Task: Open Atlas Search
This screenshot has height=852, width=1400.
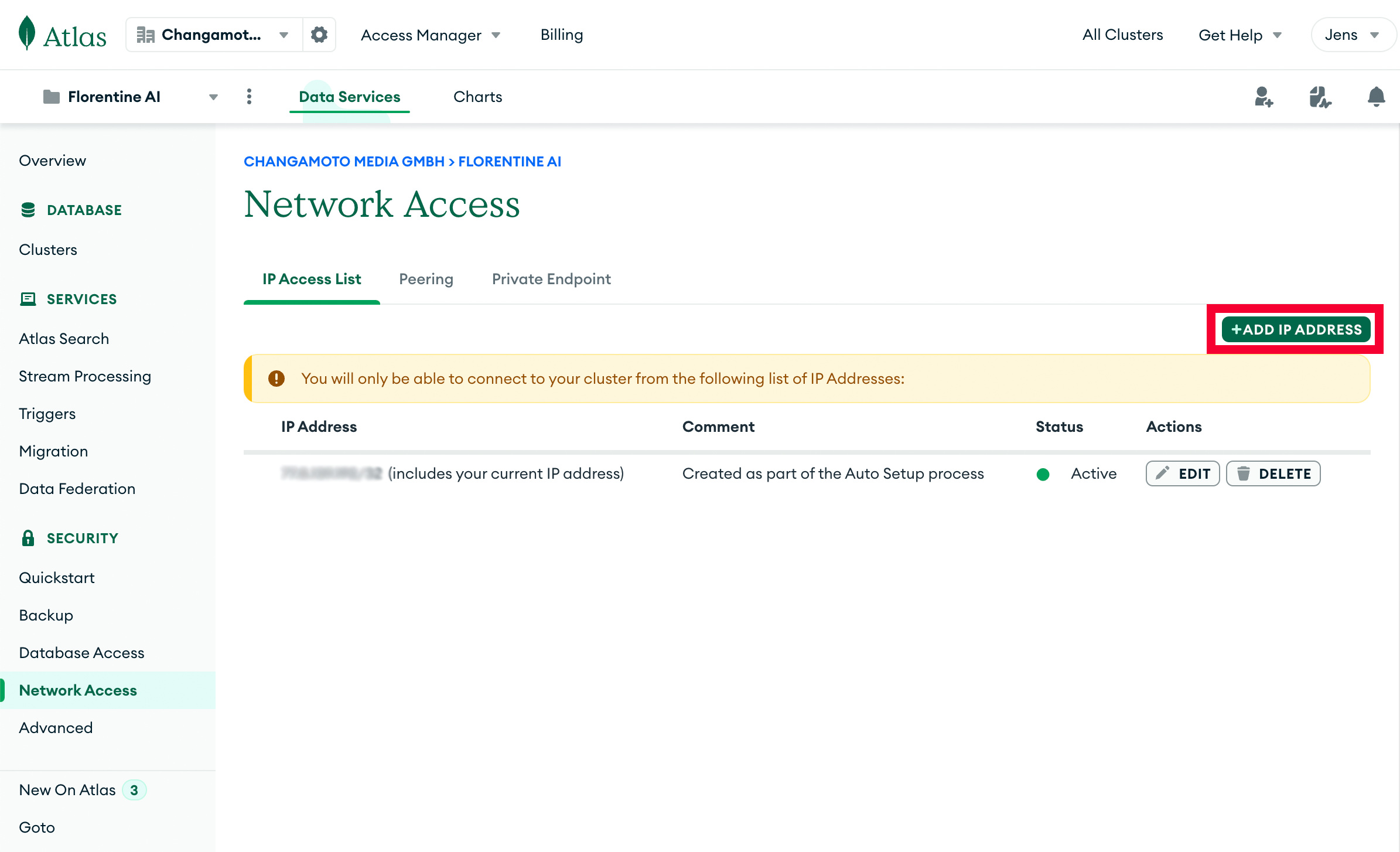Action: [63, 339]
